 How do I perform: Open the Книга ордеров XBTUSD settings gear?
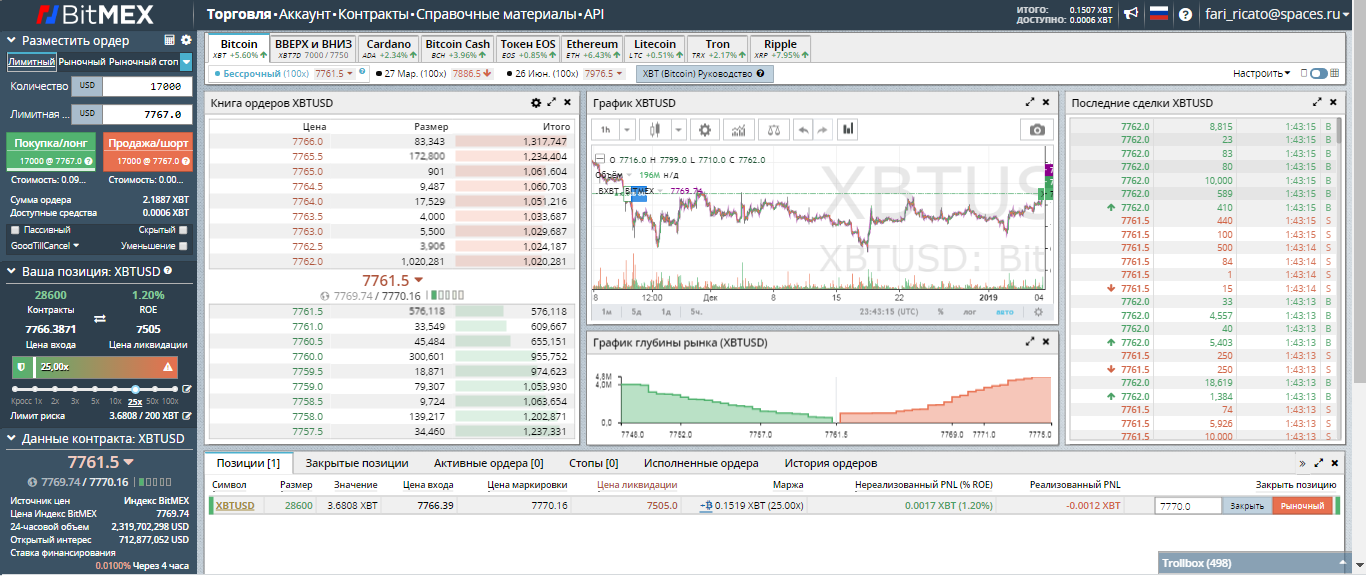pos(536,102)
